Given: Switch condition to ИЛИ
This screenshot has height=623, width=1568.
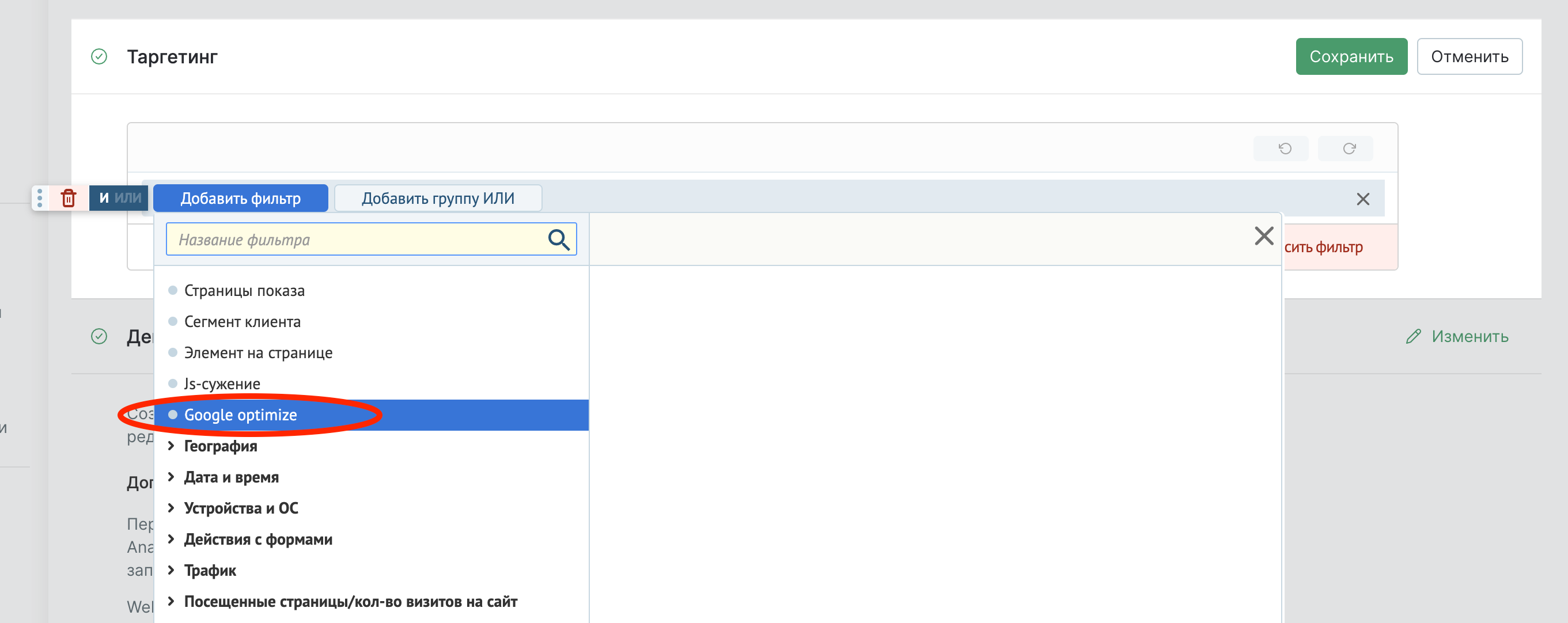Looking at the screenshot, I should tap(128, 198).
